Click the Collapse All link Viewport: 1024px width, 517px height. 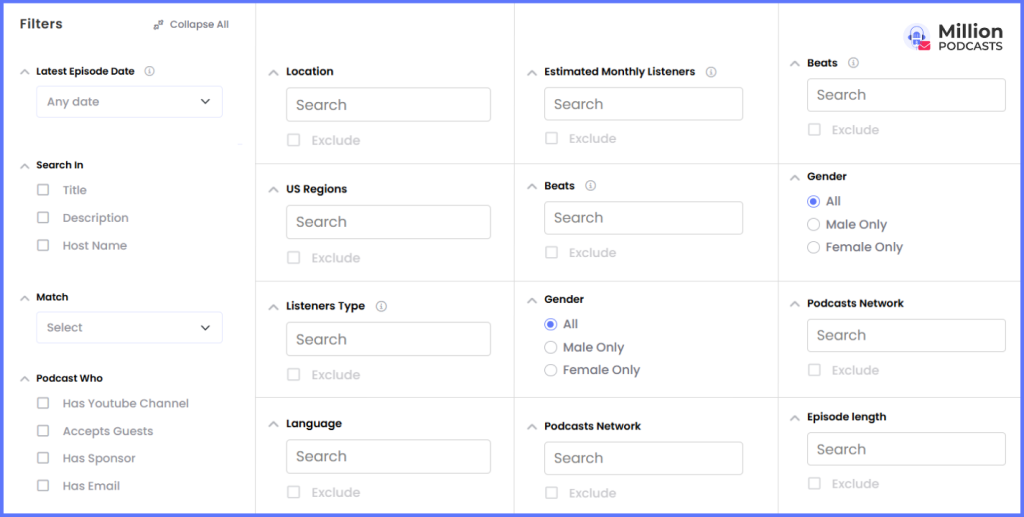(199, 25)
